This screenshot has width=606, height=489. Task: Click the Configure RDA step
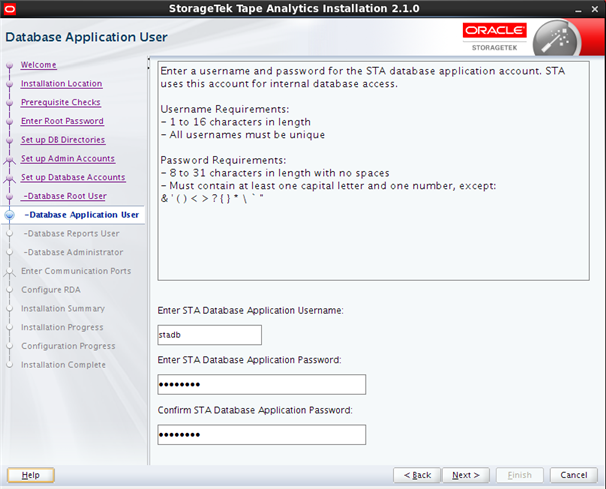[x=51, y=290]
